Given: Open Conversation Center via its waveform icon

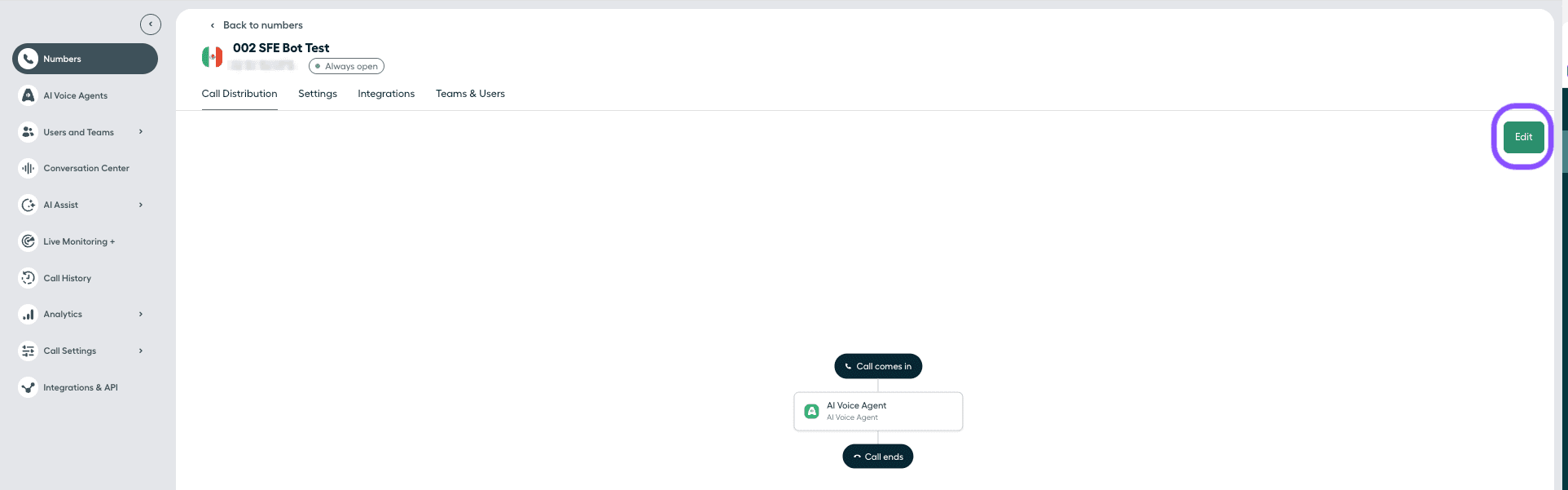Looking at the screenshot, I should click(x=28, y=168).
